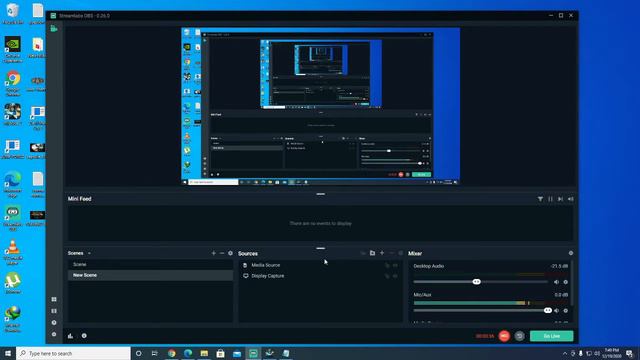Open Desktop Audio settings gear
Image resolution: width=640 pixels, height=360 pixels.
coord(566,282)
